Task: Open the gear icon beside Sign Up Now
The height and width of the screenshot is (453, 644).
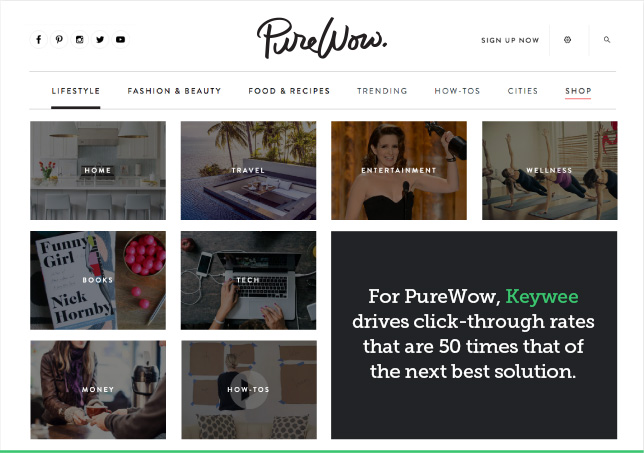Action: [x=567, y=40]
